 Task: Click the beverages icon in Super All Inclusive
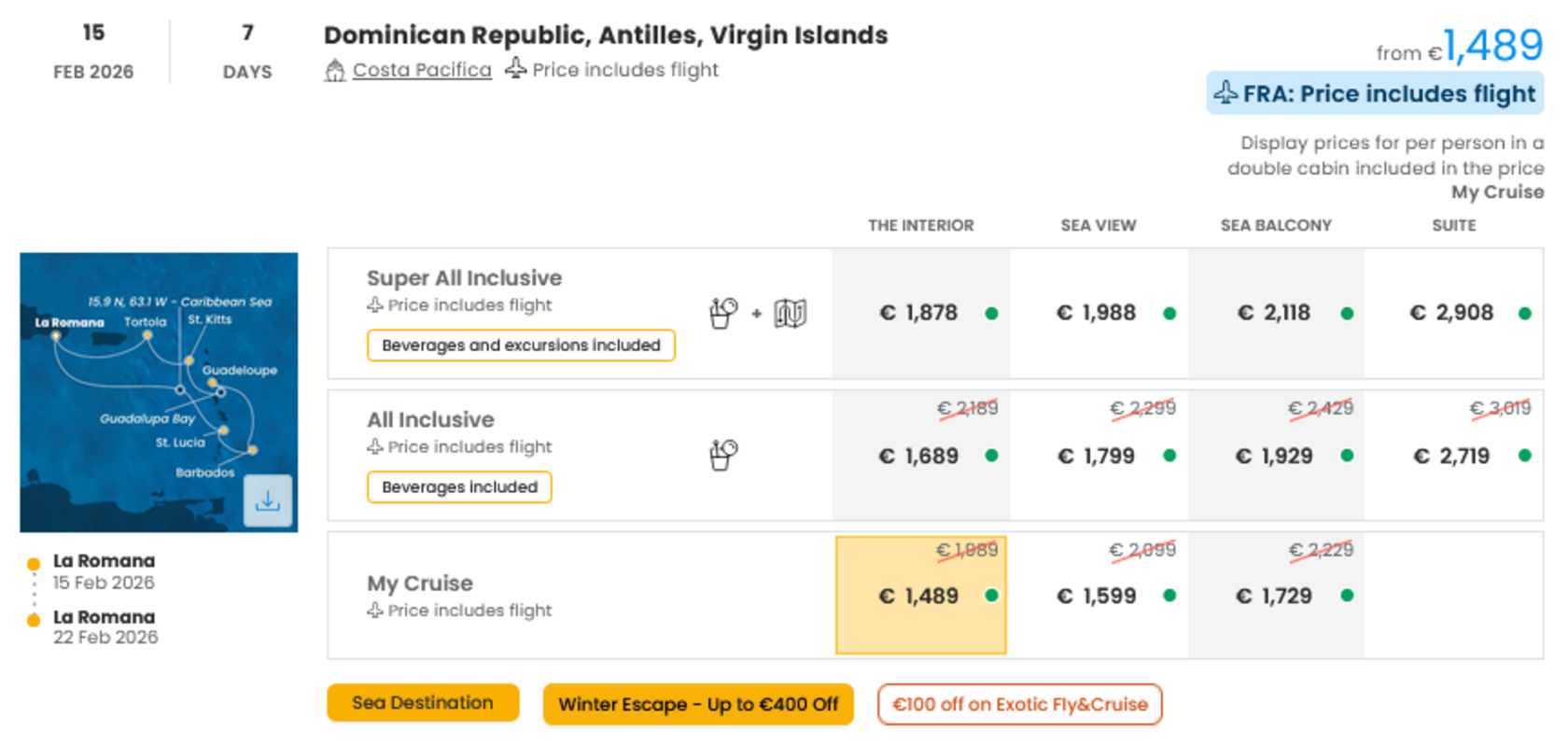[x=723, y=313]
